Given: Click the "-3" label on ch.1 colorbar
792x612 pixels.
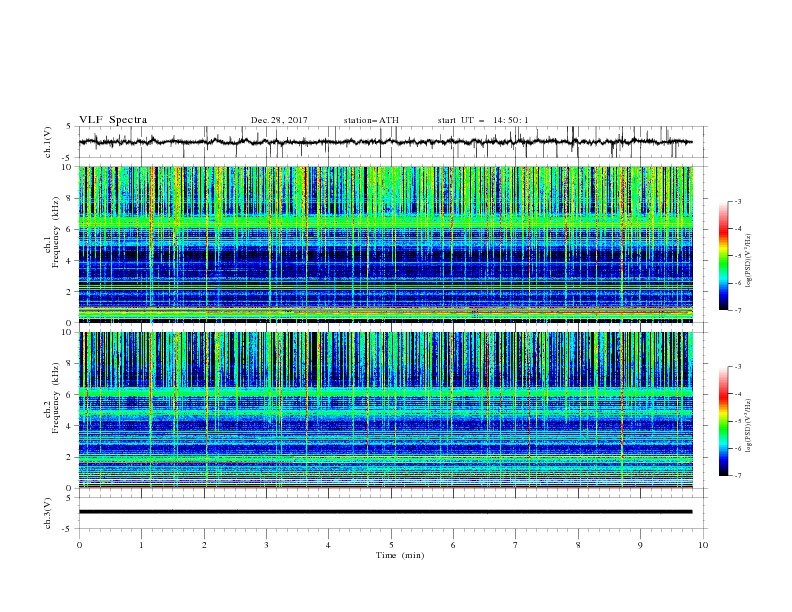Looking at the screenshot, I should point(738,201).
